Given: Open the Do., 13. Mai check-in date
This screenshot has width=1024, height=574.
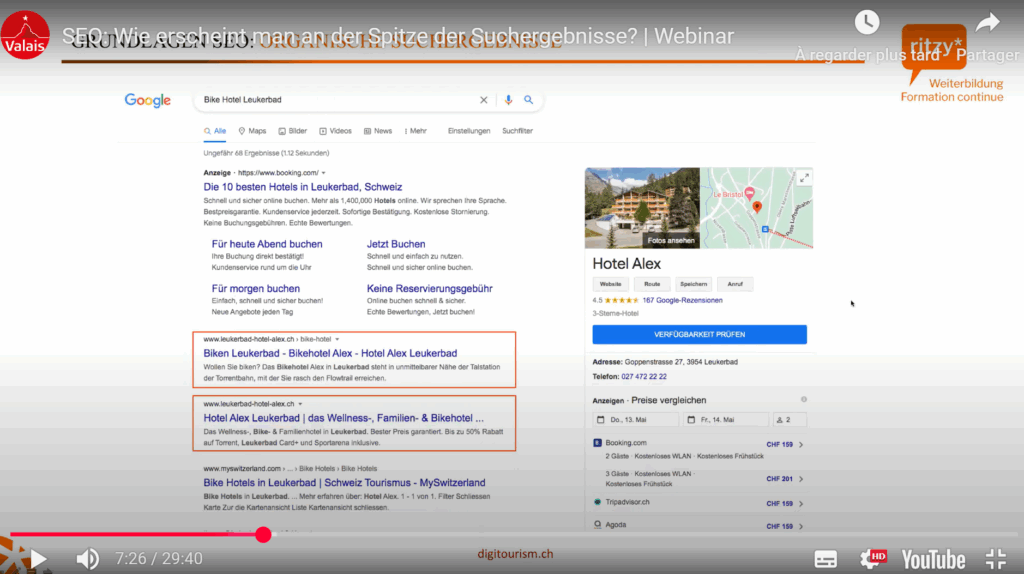Looking at the screenshot, I should coord(635,420).
